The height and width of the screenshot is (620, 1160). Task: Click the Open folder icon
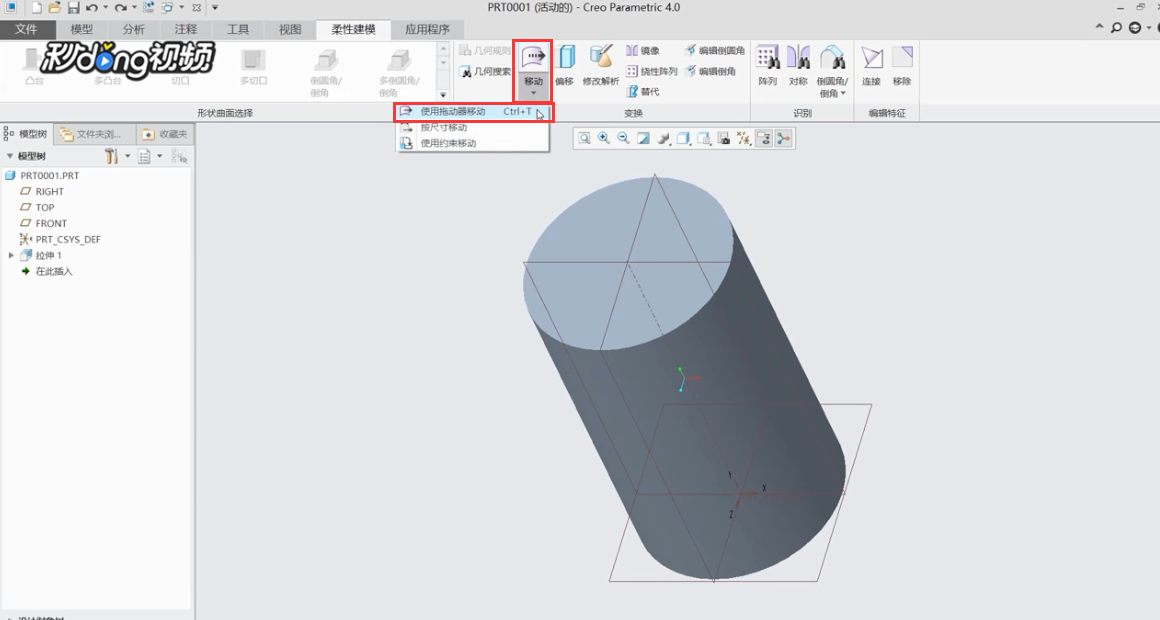pos(54,7)
